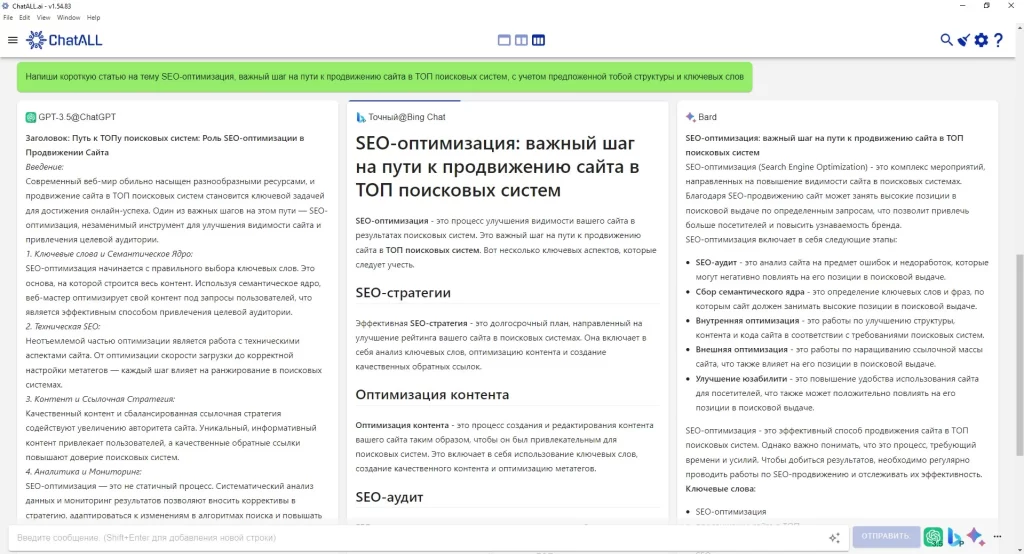Click the 'Заголовок: Путь к ТОПу' title text
Viewport: 1024px width, 554px height.
tap(165, 145)
